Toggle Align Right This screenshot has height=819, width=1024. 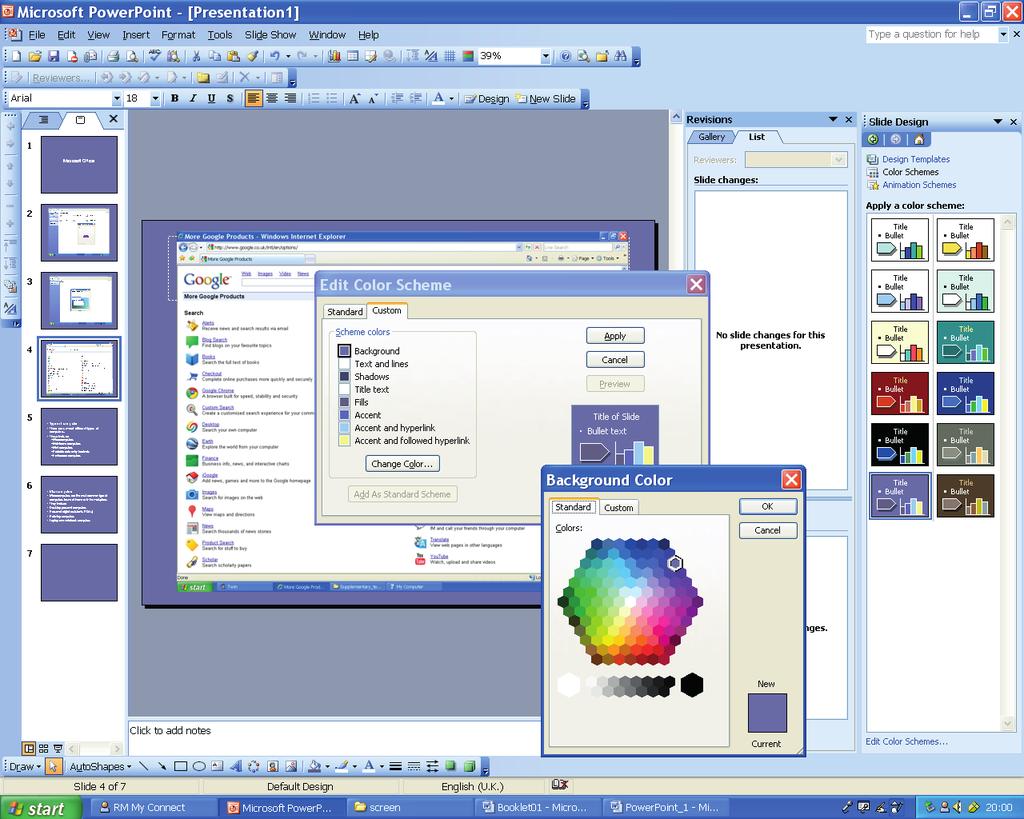pyautogui.click(x=290, y=99)
